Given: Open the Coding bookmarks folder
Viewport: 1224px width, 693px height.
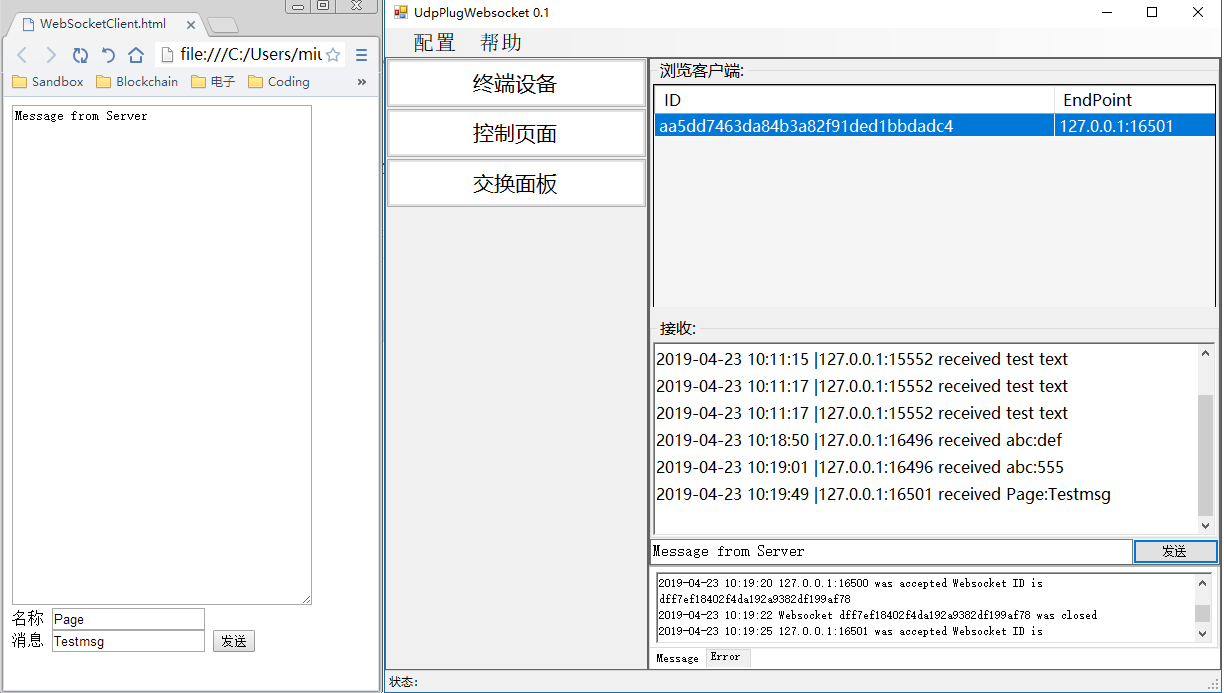Looking at the screenshot, I should 279,82.
